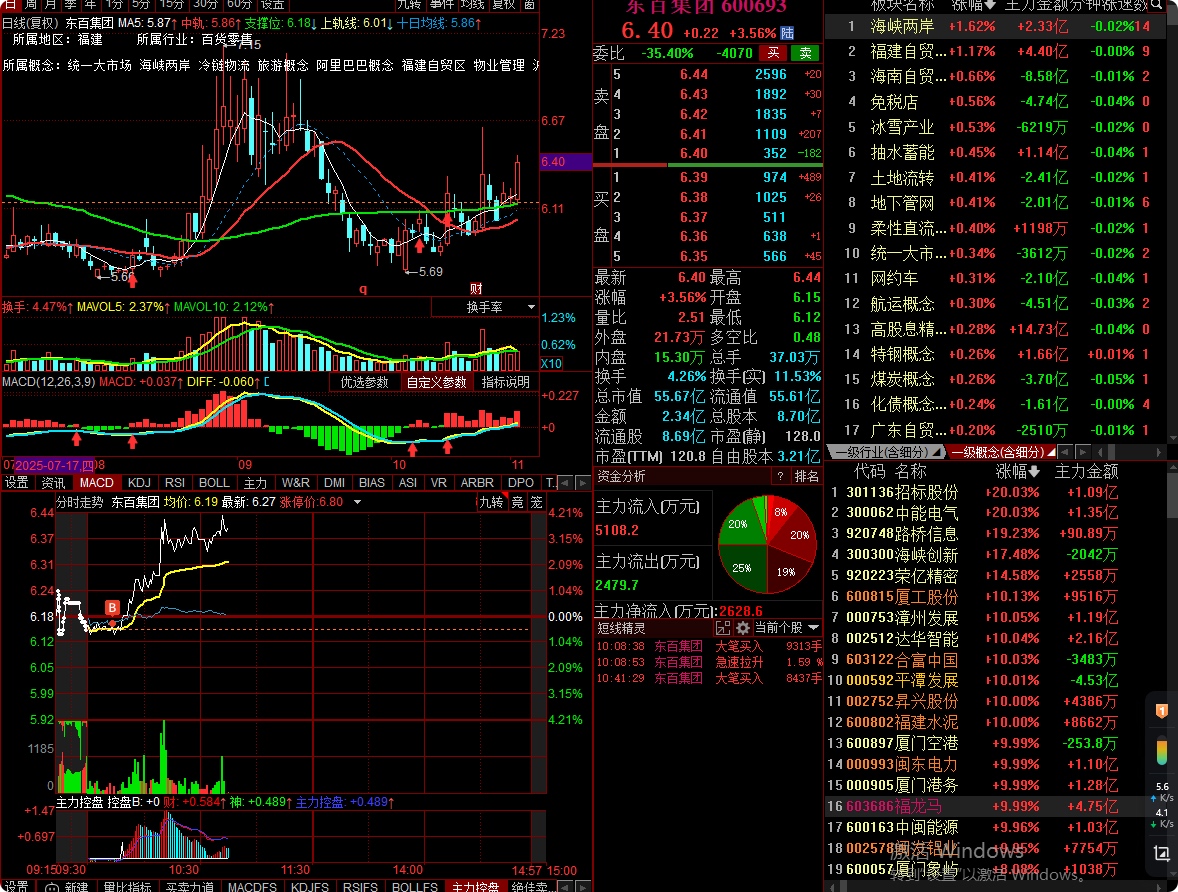Click the 冷链物流 concept tag

(x=223, y=65)
